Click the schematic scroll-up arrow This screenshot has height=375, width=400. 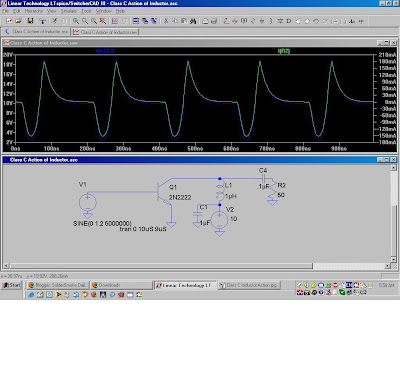[x=394, y=167]
